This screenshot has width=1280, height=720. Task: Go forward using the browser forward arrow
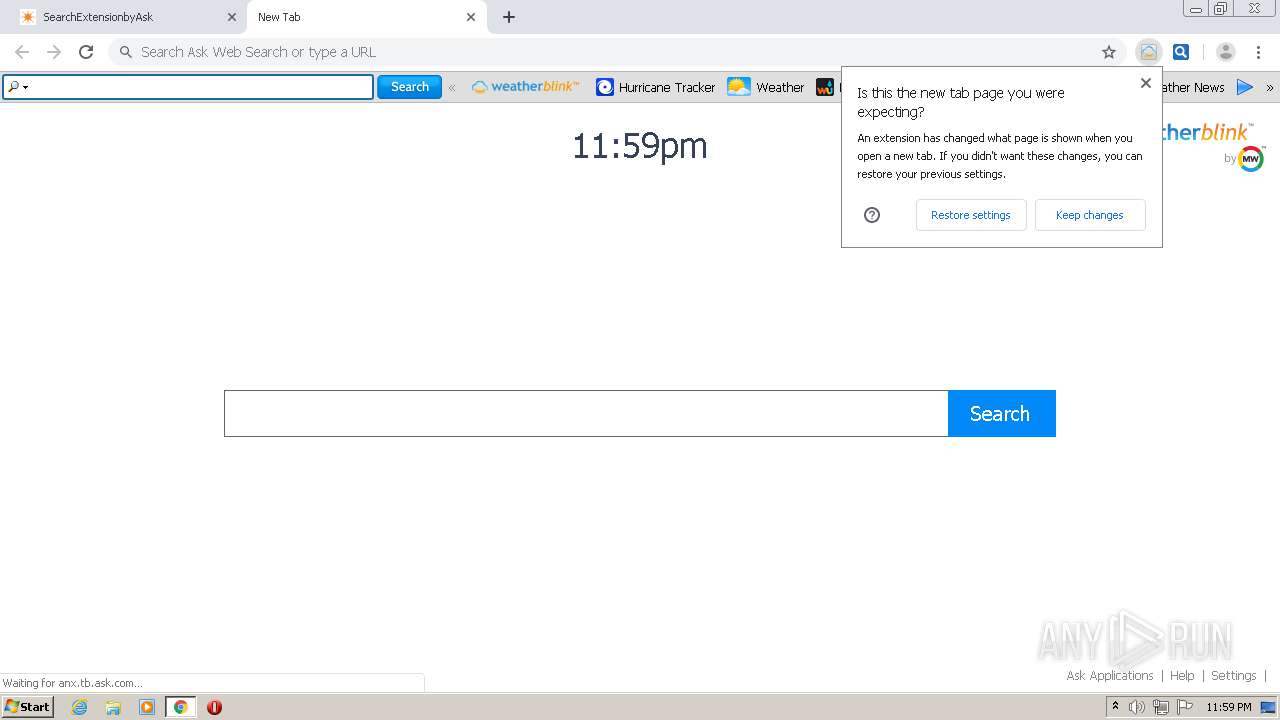coord(54,52)
